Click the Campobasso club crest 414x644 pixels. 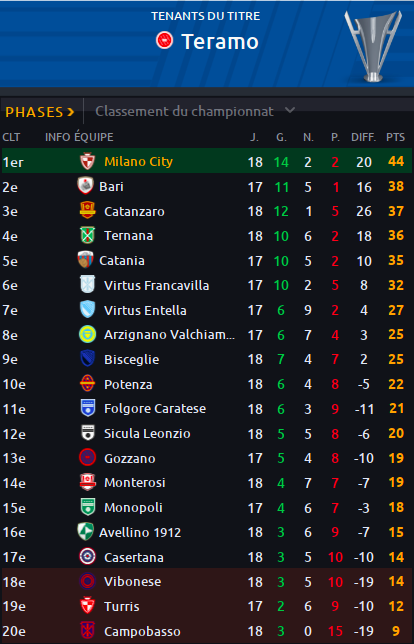(x=87, y=631)
